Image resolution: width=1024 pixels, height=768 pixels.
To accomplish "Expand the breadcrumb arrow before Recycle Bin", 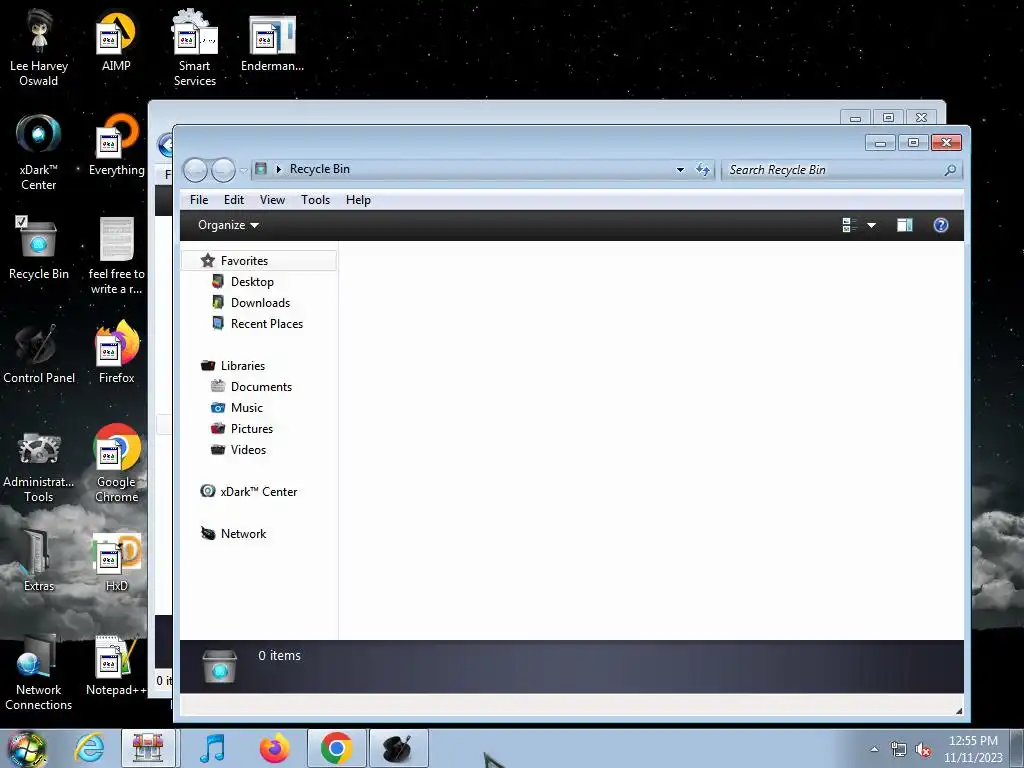I will 279,169.
